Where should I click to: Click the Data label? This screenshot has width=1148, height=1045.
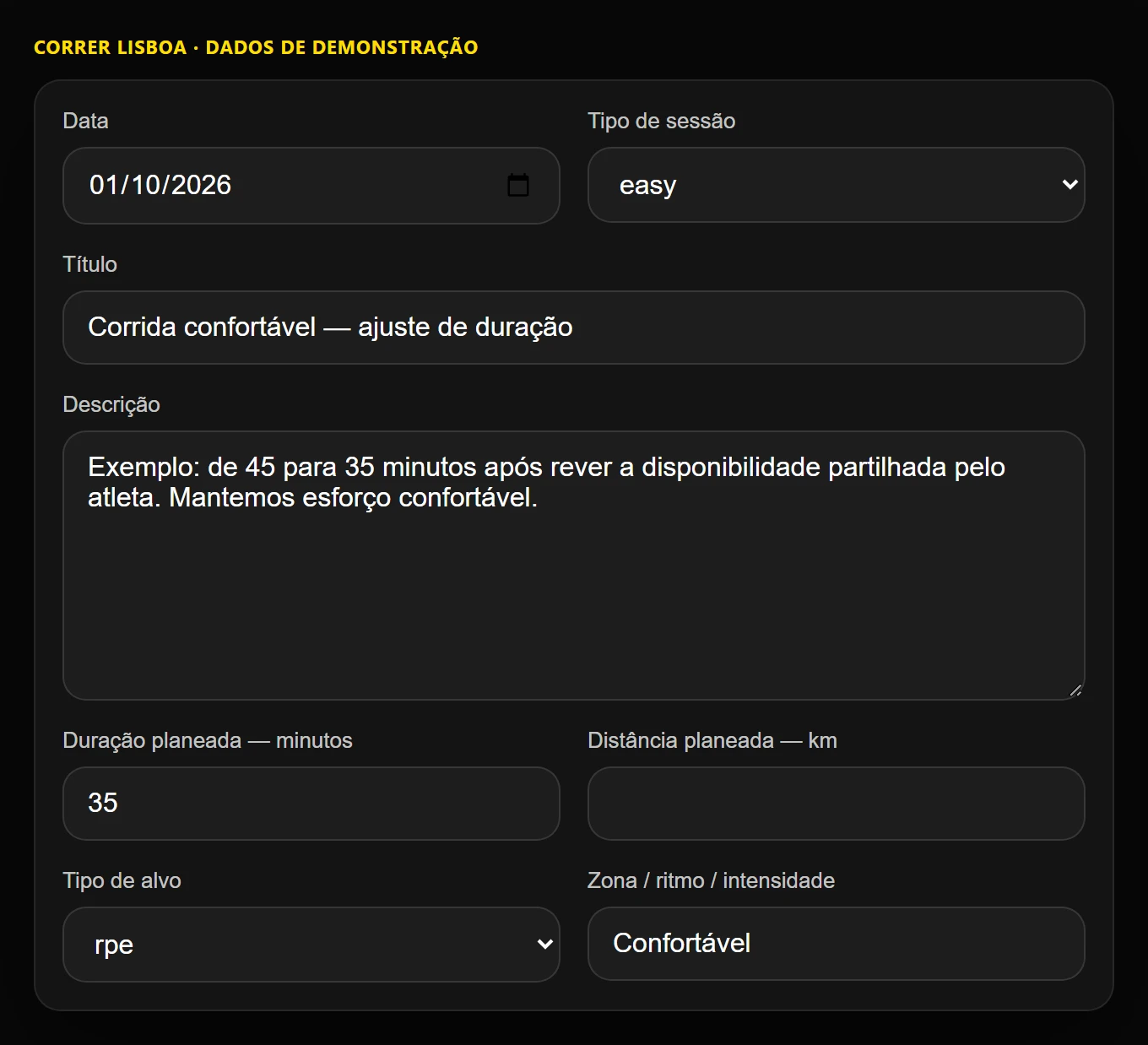86,121
